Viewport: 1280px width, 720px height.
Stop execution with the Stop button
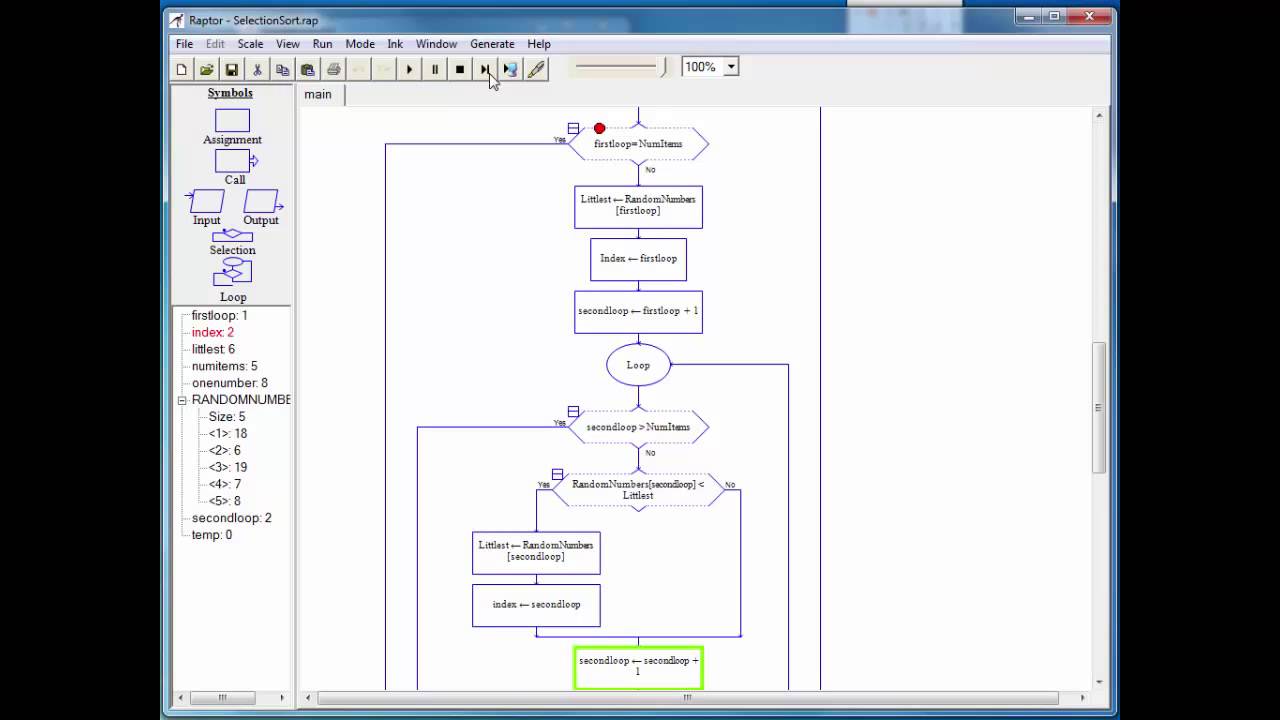pyautogui.click(x=459, y=69)
